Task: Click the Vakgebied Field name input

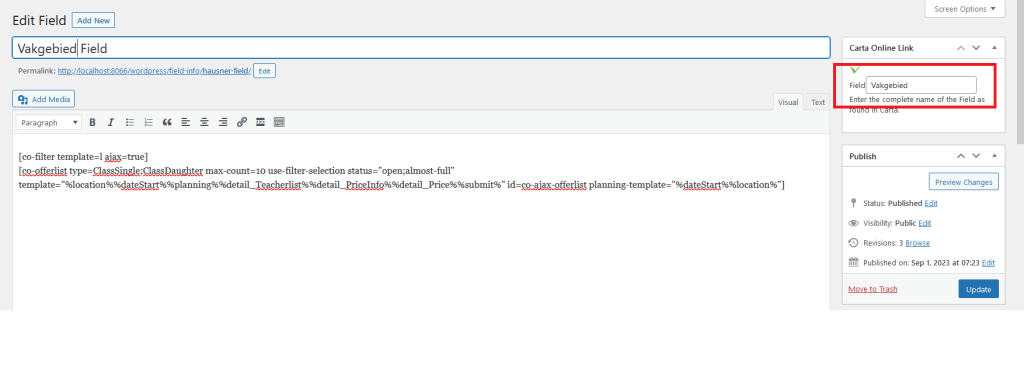Action: 421,48
